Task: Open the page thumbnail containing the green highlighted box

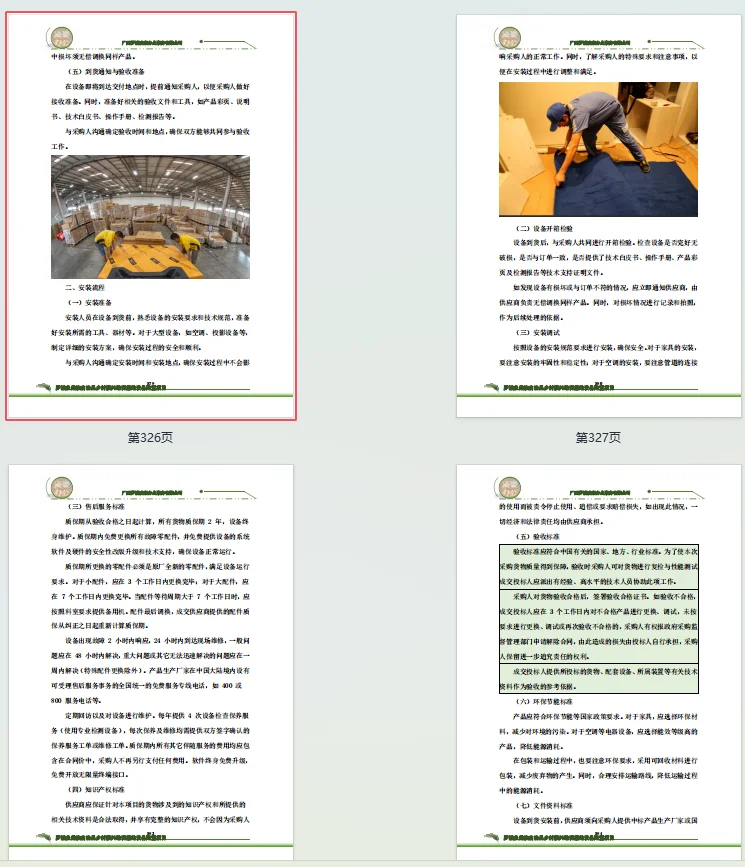Action: coord(598,662)
